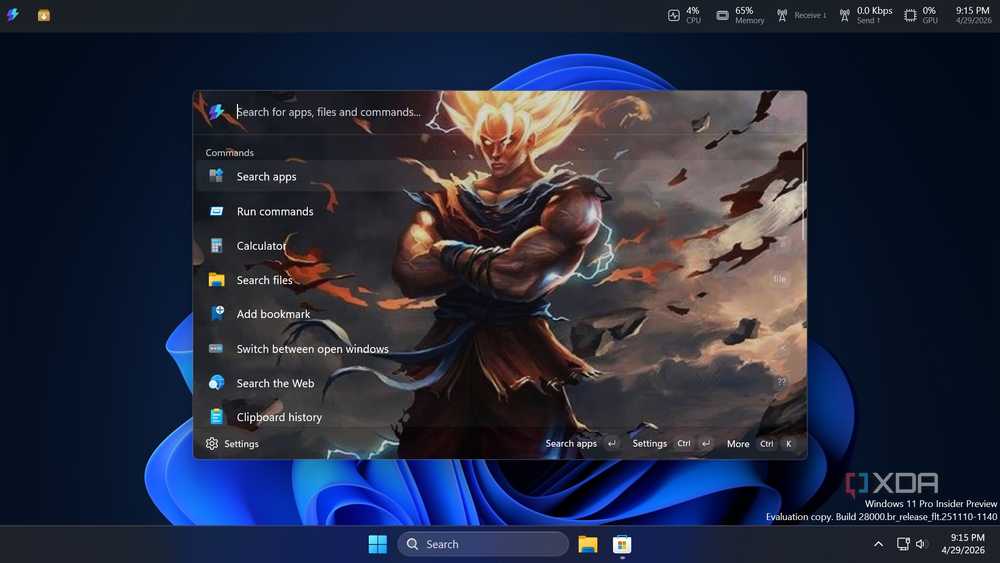Viewport: 1000px width, 563px height.
Task: Click the 0.0 Kbps Send reading
Action: click(x=874, y=15)
